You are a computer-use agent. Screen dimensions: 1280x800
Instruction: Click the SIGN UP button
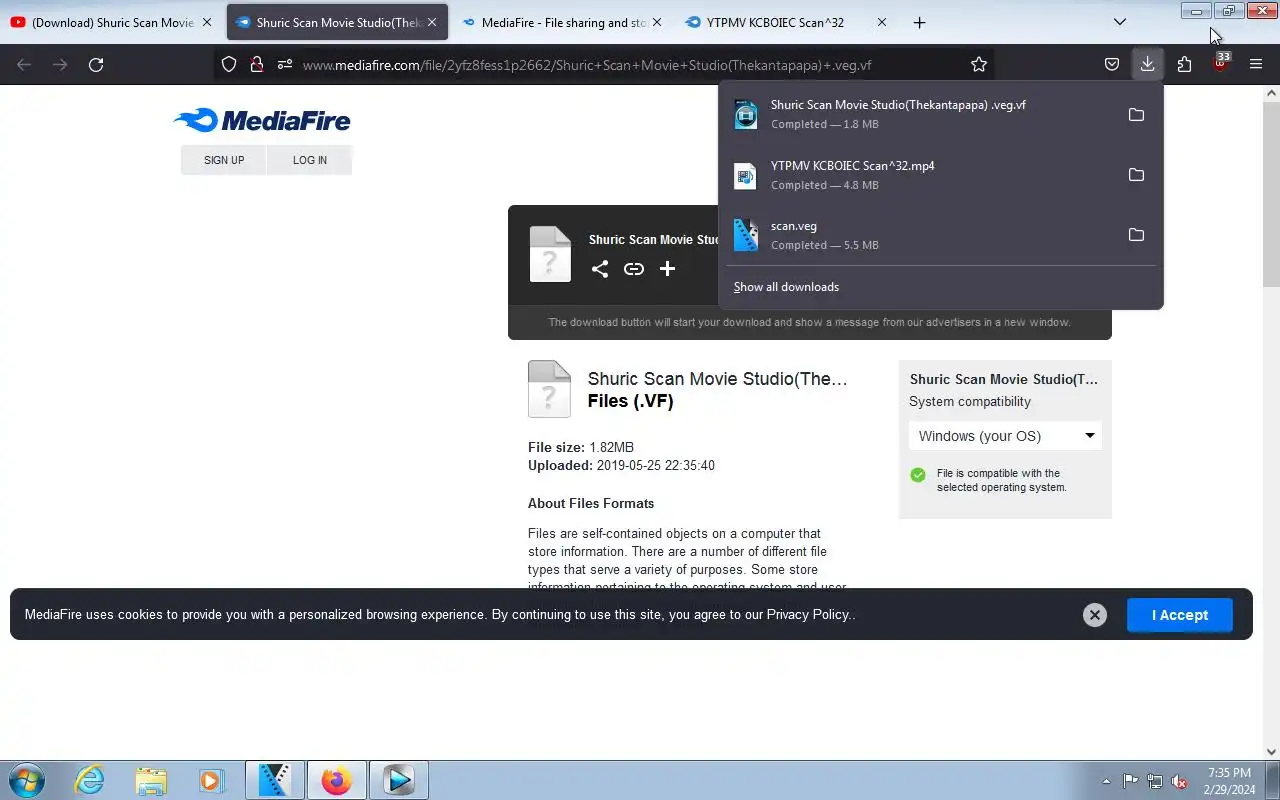224,160
